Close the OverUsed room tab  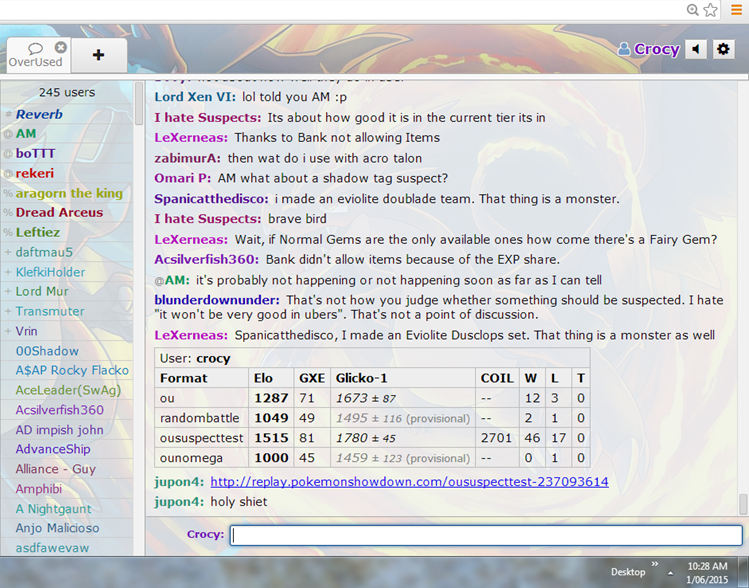[x=61, y=47]
